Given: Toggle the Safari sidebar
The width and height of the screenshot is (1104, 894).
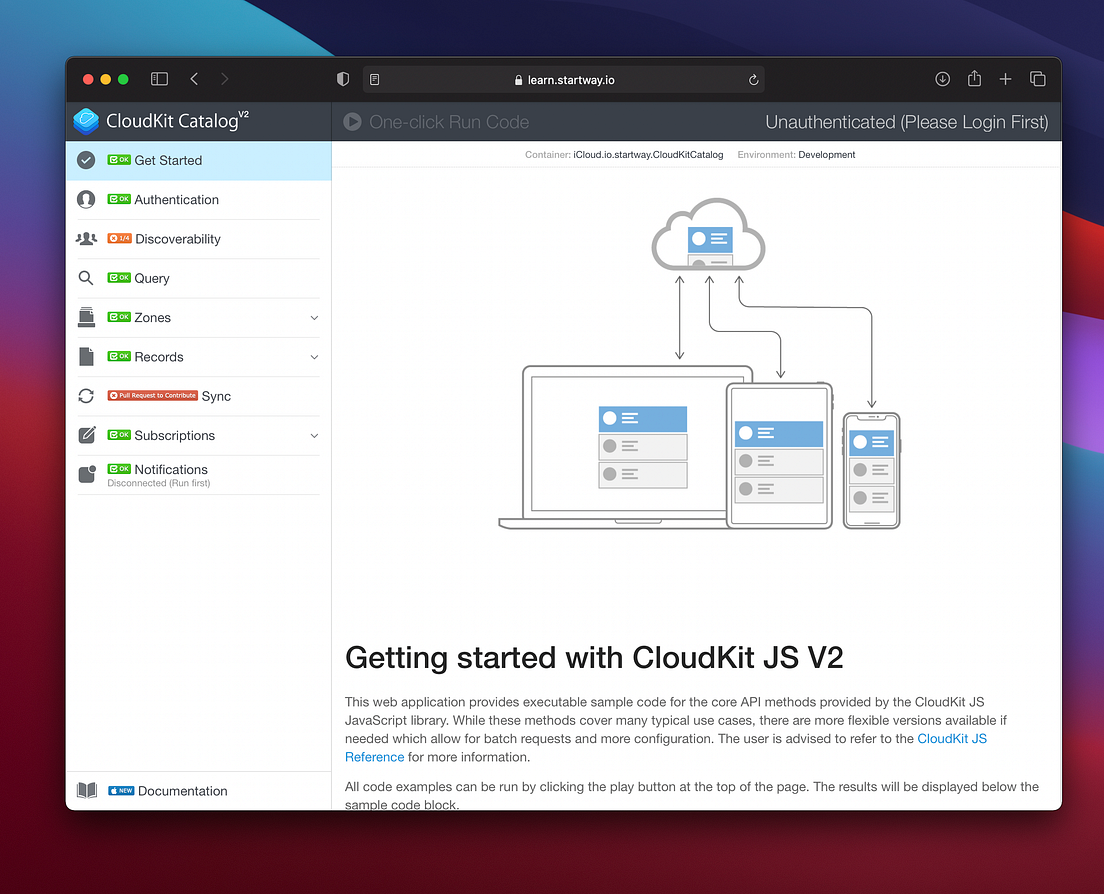Looking at the screenshot, I should [x=159, y=78].
